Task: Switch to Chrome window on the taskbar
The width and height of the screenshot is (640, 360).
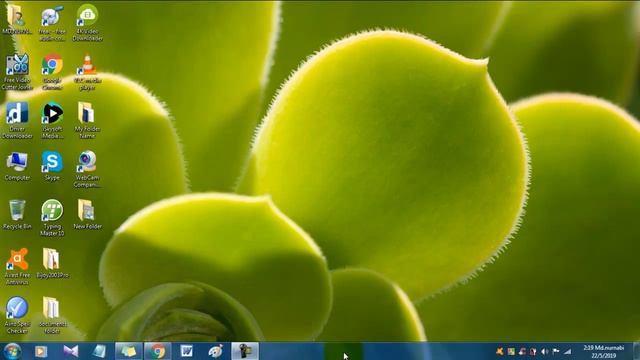Action: (158, 351)
